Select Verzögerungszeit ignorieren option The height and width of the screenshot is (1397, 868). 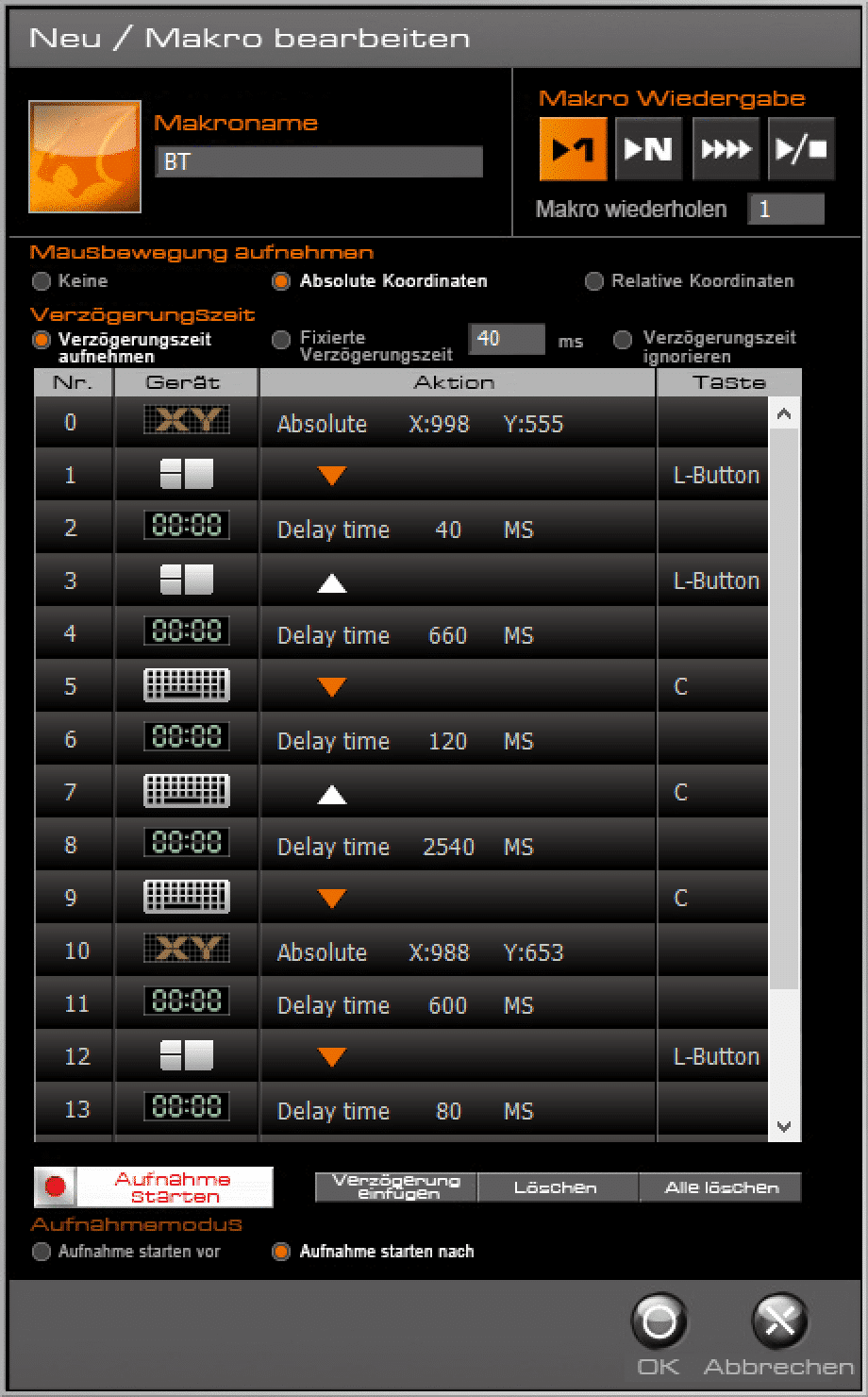point(623,340)
